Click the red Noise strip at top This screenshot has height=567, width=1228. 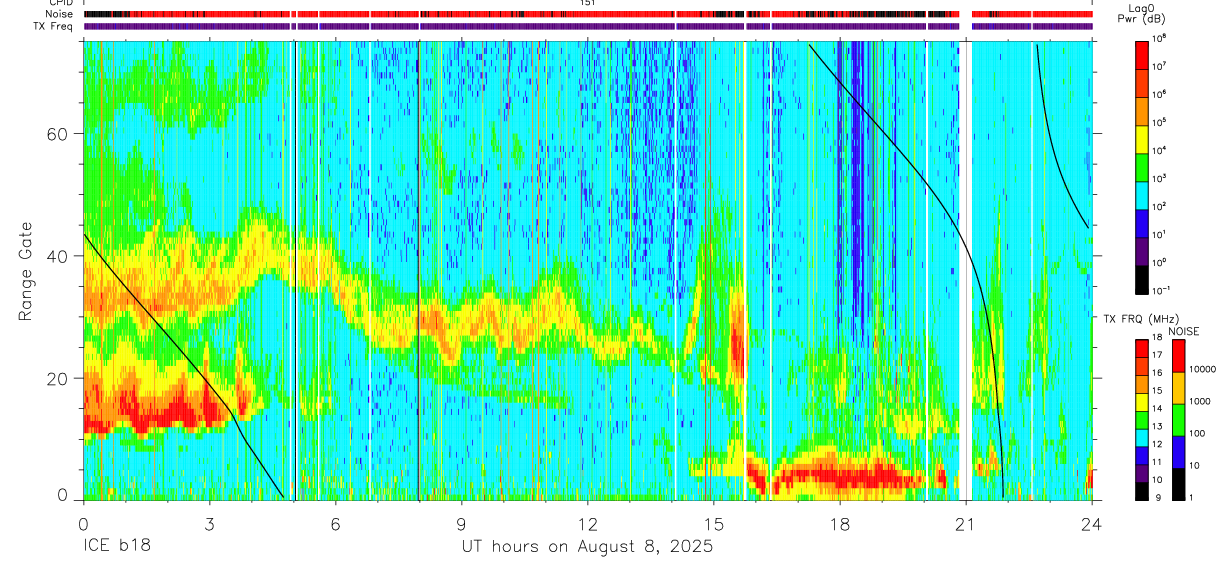[587, 15]
